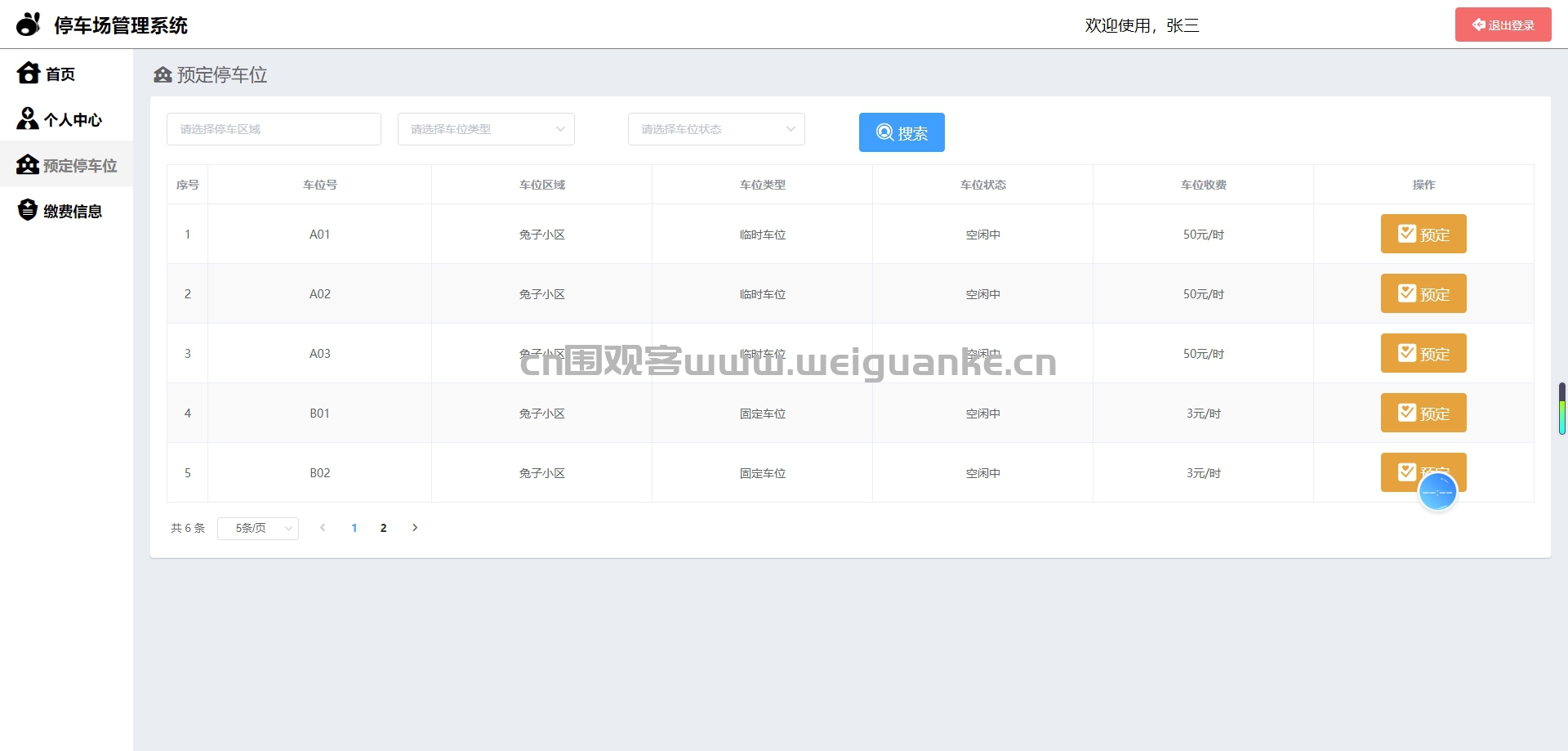Screen dimensions: 1568x751
Task: Open 缴费信息 in the sidebar
Action: [66, 211]
